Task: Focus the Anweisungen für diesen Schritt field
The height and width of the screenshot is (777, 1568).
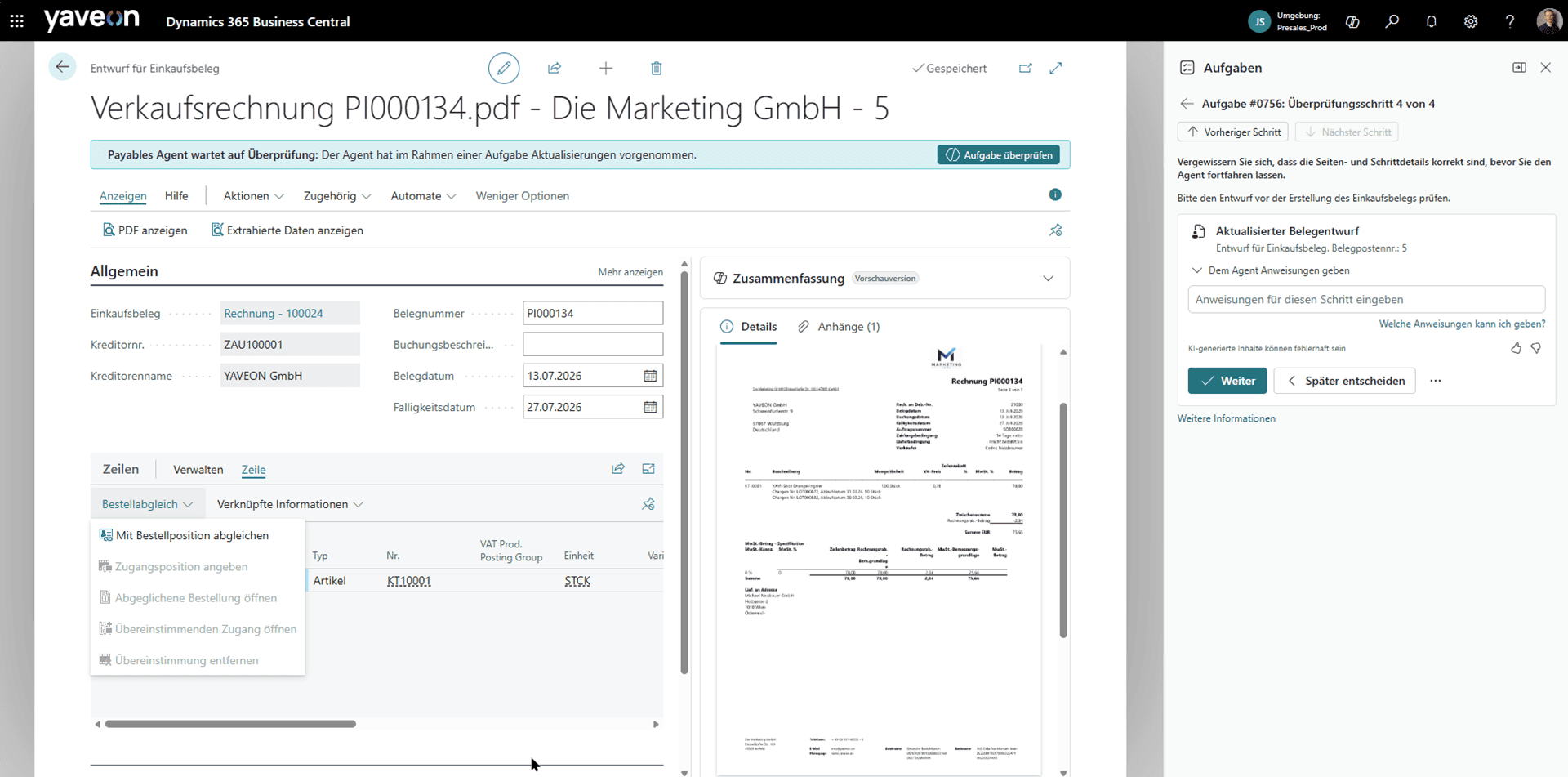Action: [x=1366, y=300]
